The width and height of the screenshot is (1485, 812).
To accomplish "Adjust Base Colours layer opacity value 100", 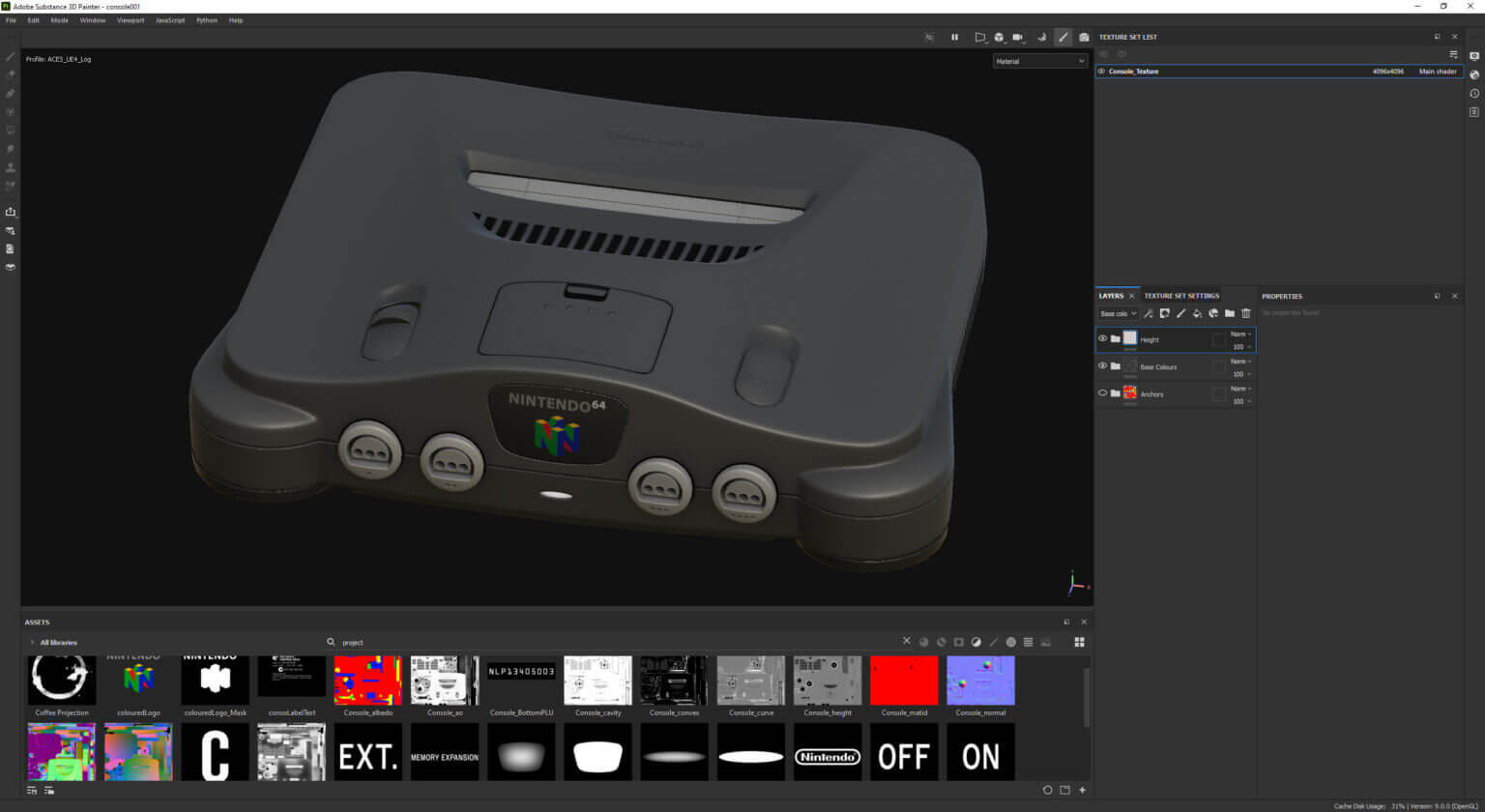I will 1241,373.
